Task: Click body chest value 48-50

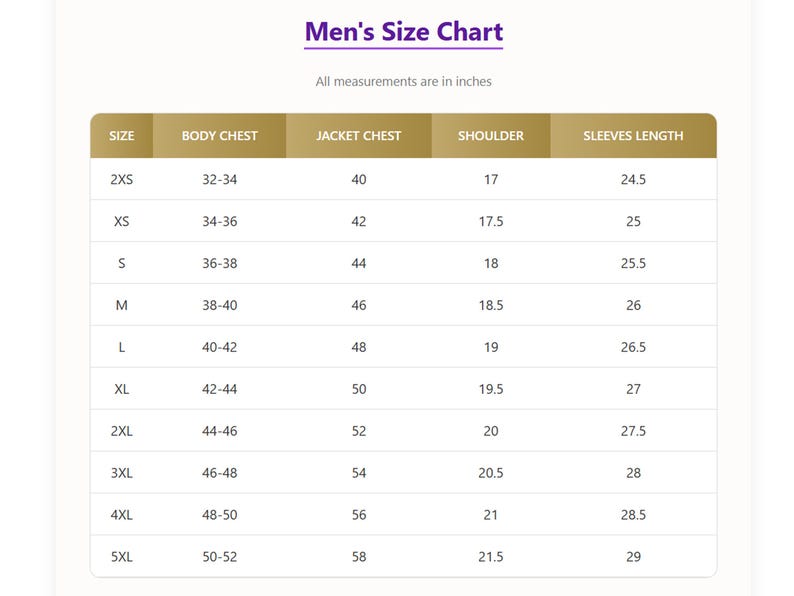Action: 219,515
